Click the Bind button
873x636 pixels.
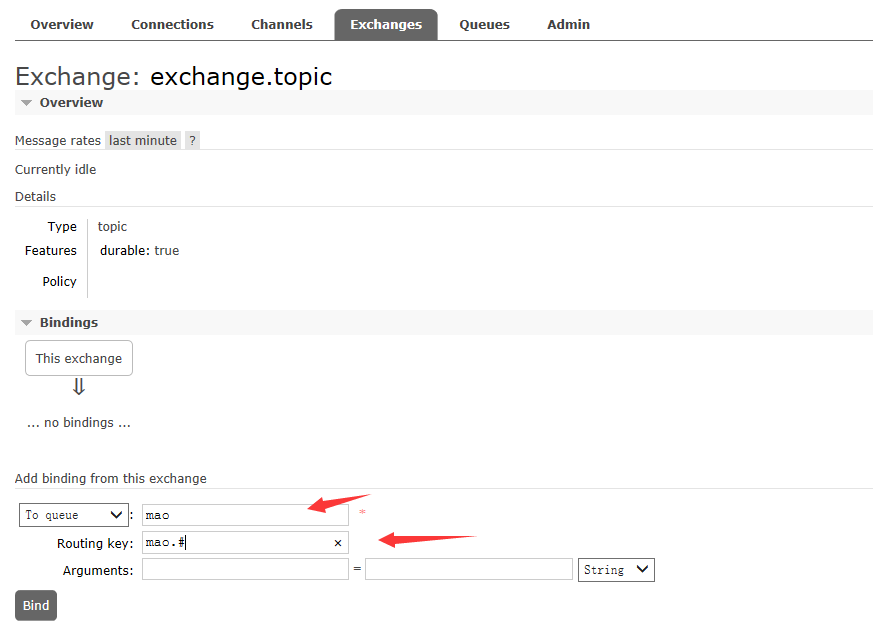pos(36,605)
